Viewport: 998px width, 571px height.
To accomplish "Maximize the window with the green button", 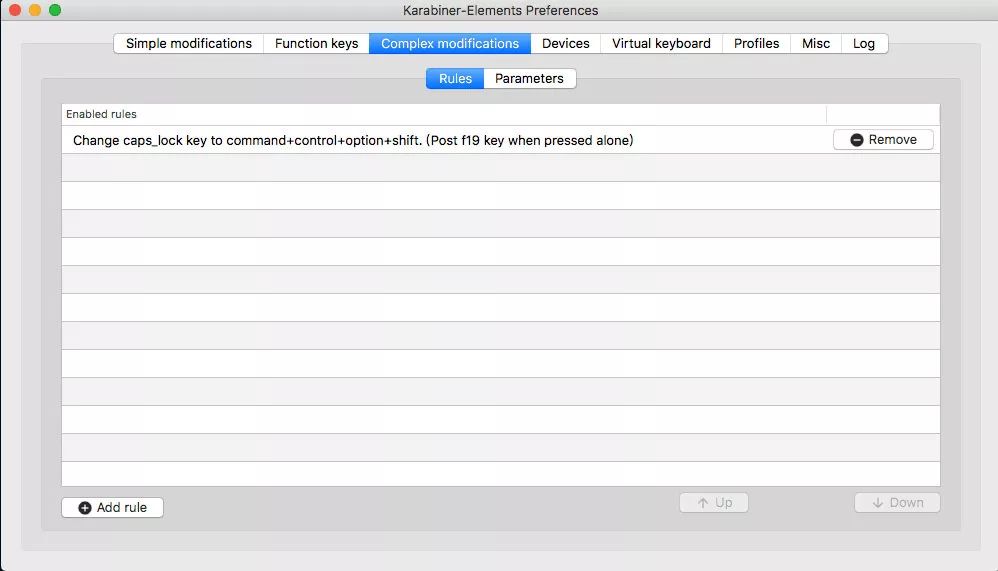I will [55, 10].
